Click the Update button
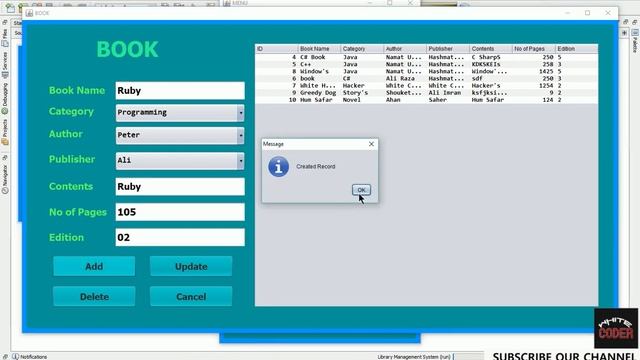Image resolution: width=640 pixels, height=360 pixels. point(191,266)
